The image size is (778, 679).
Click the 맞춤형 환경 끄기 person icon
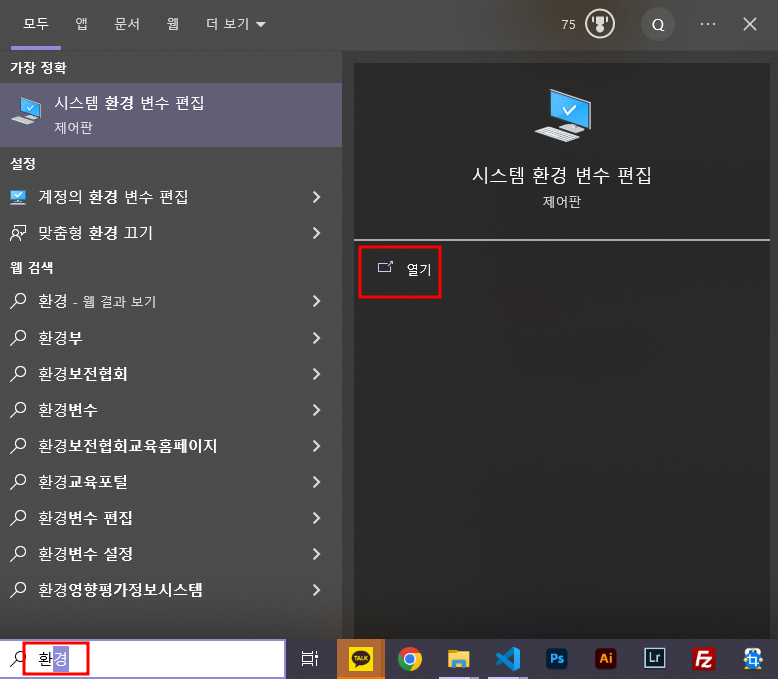[18, 233]
